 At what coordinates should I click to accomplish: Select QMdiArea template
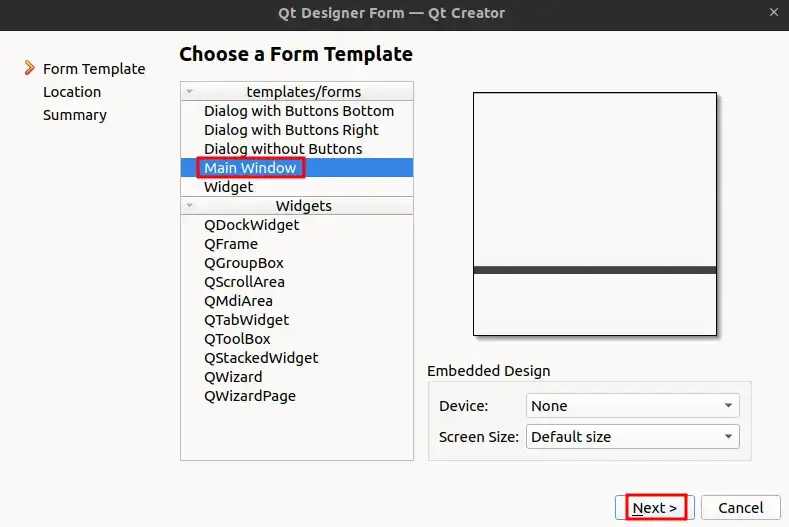[x=297, y=301]
